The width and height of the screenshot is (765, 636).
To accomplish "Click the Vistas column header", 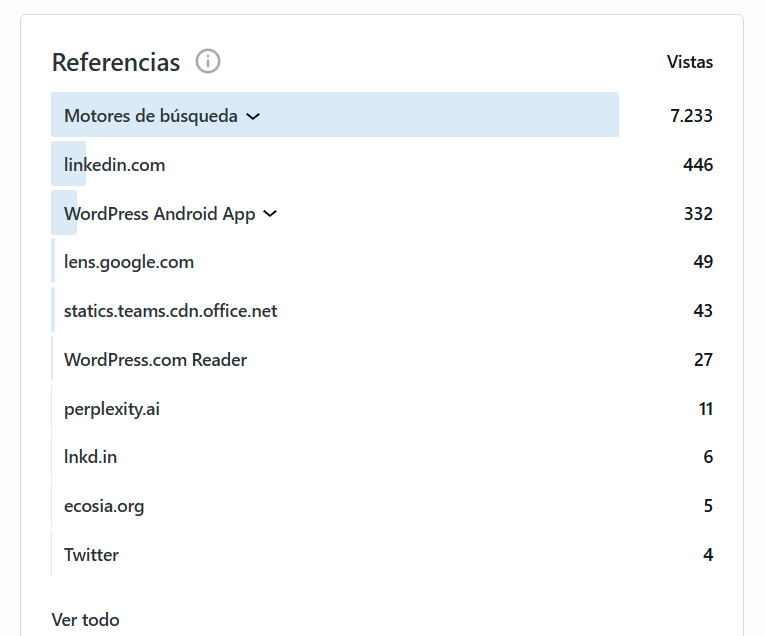I will click(690, 62).
